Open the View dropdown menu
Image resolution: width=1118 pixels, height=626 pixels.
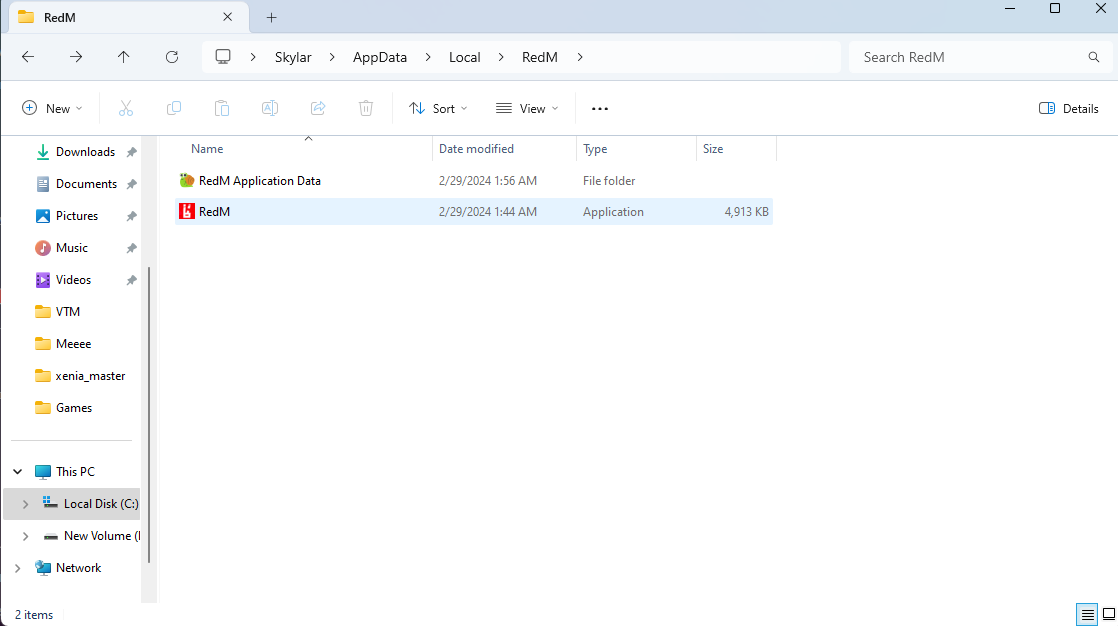pyautogui.click(x=527, y=108)
